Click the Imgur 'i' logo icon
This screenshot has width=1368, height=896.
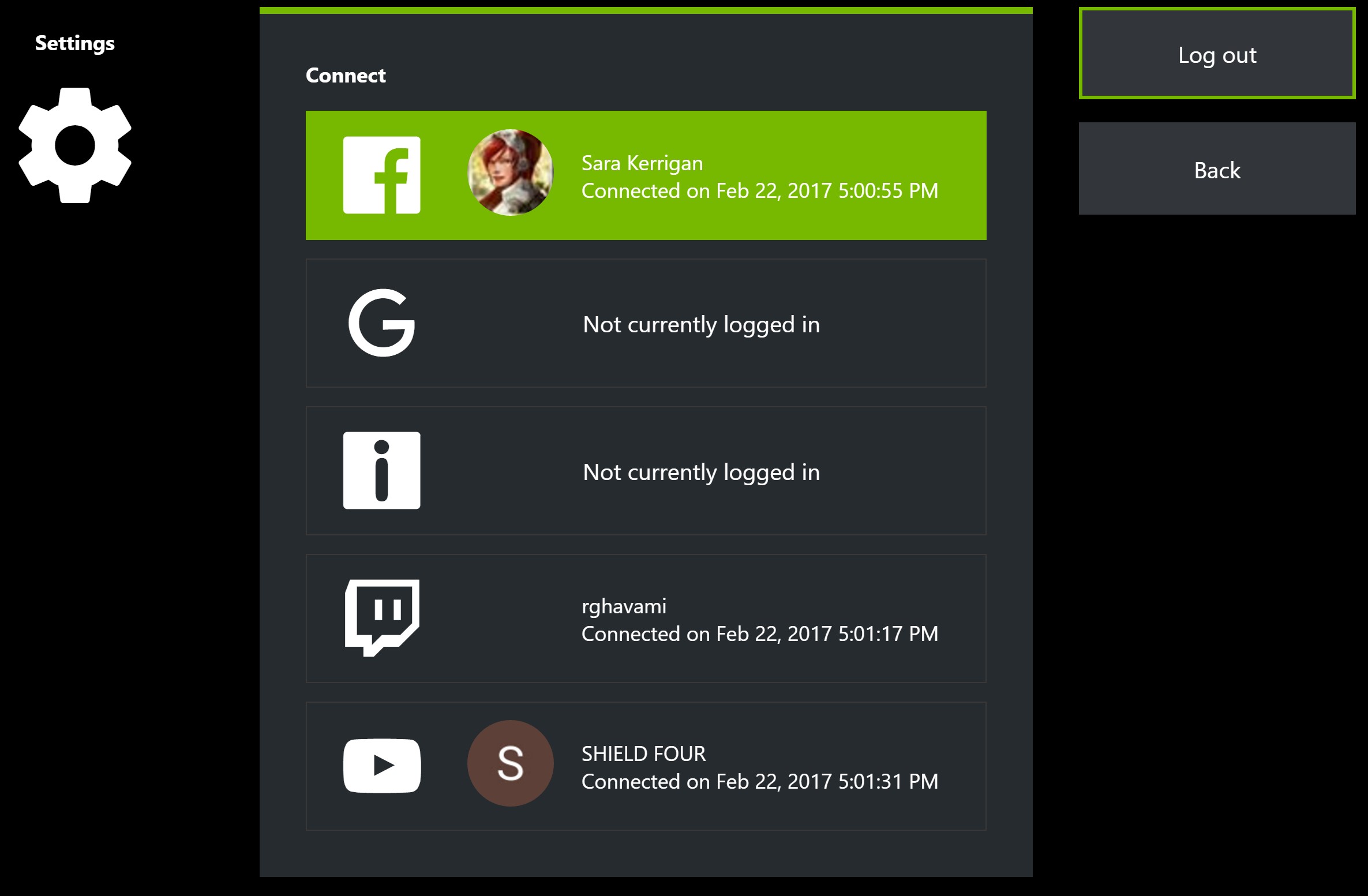click(381, 470)
